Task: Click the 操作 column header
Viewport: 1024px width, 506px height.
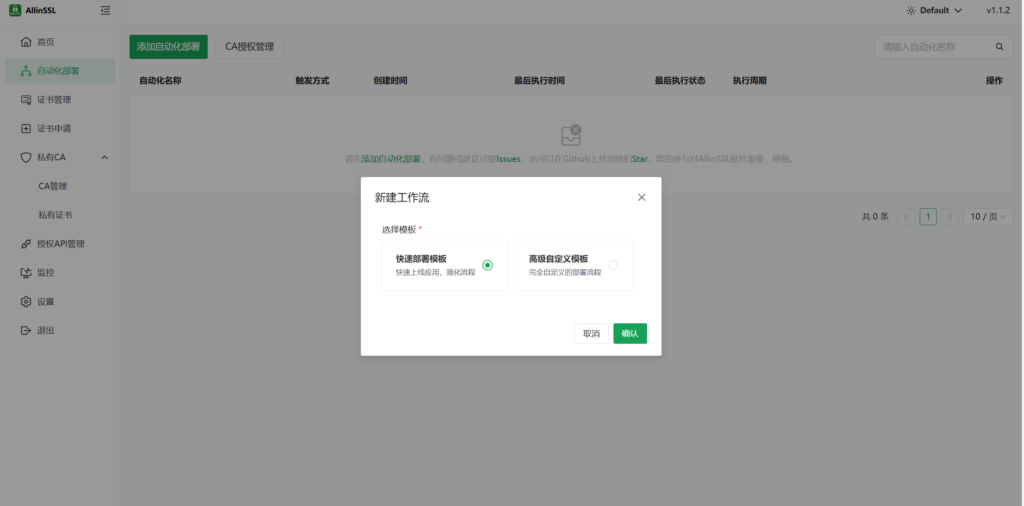Action: coord(994,81)
